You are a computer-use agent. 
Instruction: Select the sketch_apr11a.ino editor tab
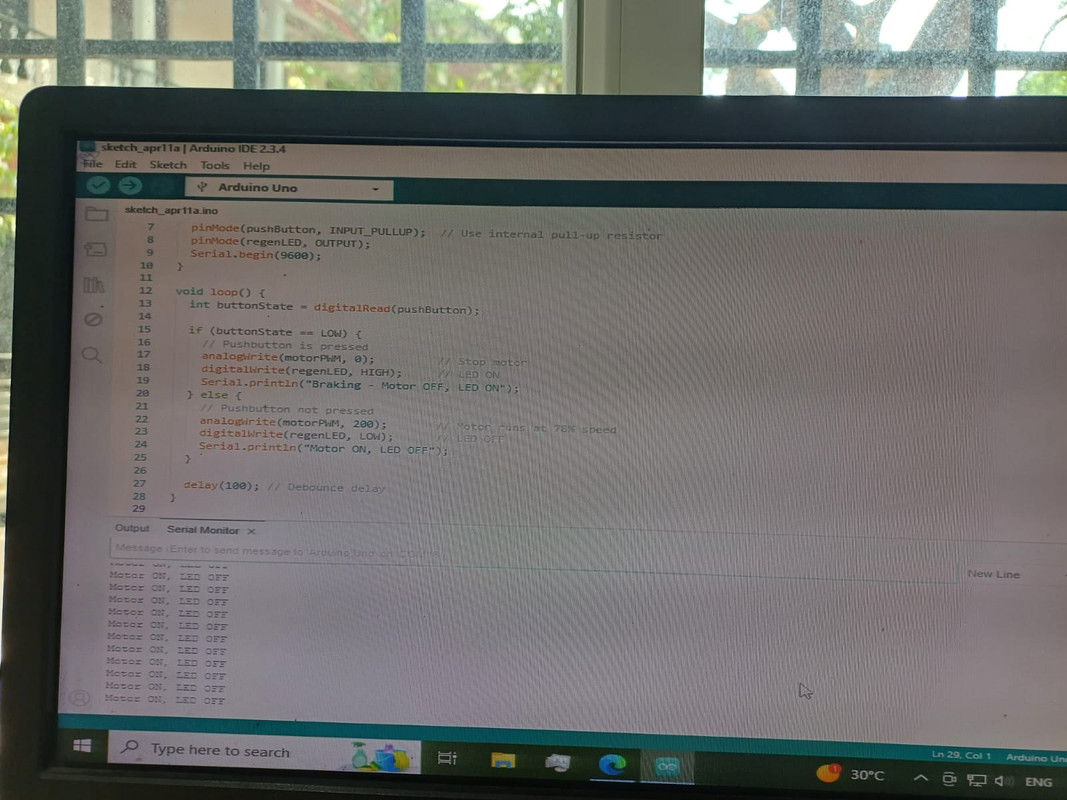tap(171, 210)
